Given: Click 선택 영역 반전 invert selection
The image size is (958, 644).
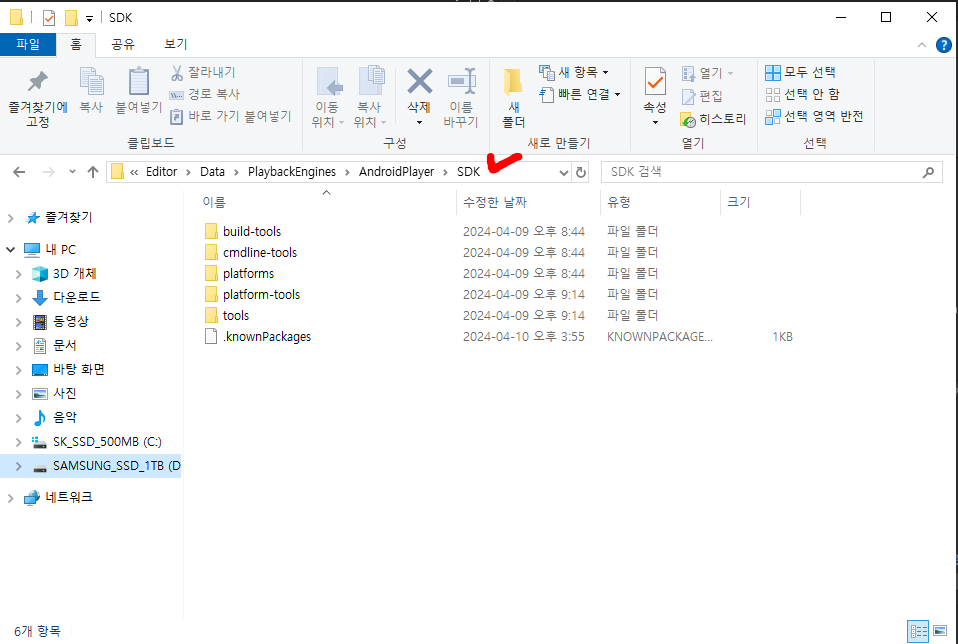Looking at the screenshot, I should click(x=814, y=117).
